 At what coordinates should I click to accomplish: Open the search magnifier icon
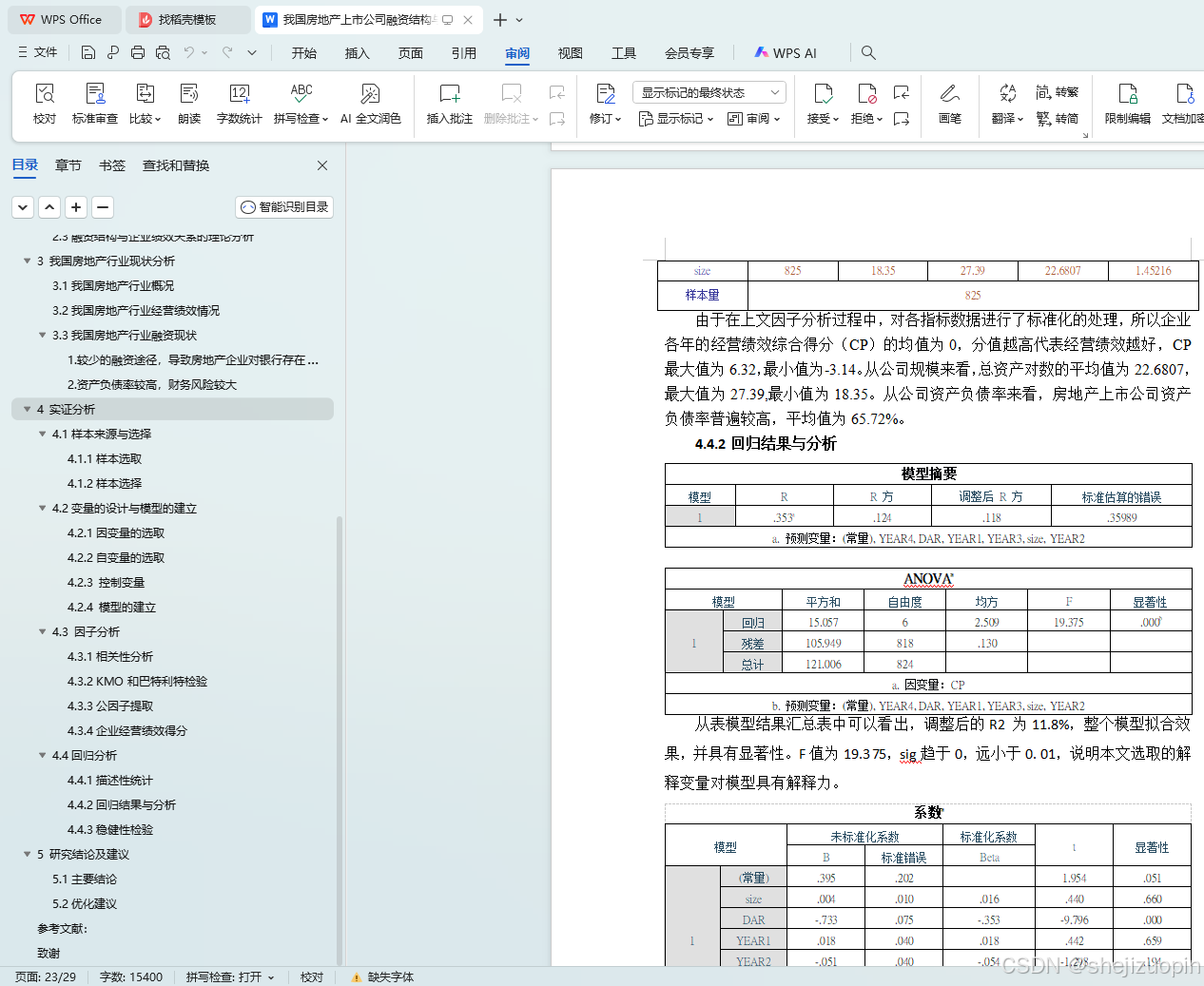(868, 53)
